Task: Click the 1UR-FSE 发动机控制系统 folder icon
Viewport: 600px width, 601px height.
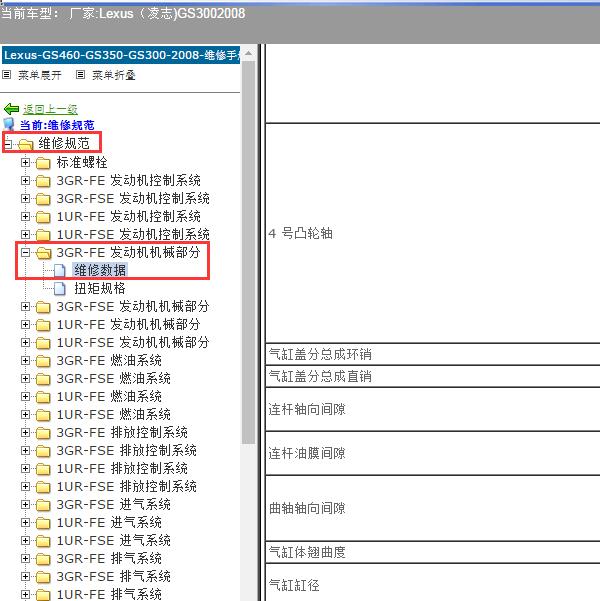Action: coord(43,235)
